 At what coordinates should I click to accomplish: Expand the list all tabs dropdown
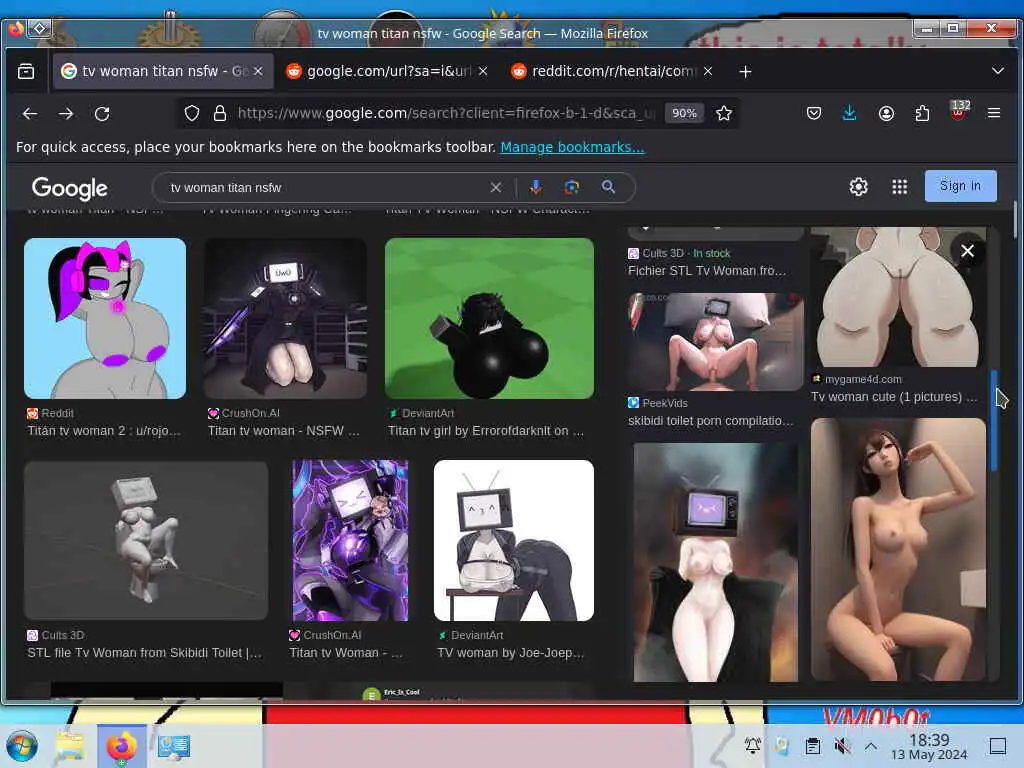(x=997, y=71)
